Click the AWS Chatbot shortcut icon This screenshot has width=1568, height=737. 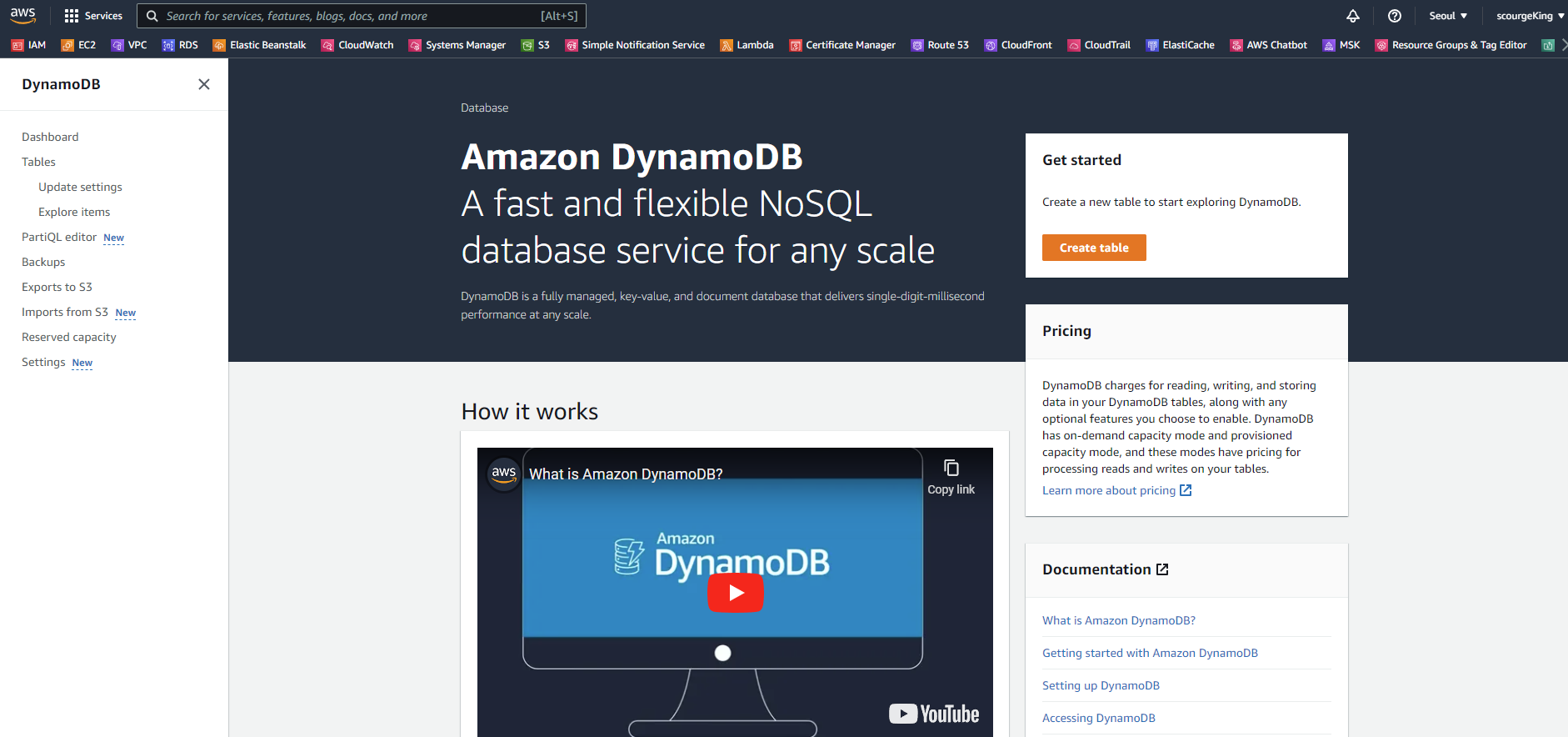[x=1236, y=45]
